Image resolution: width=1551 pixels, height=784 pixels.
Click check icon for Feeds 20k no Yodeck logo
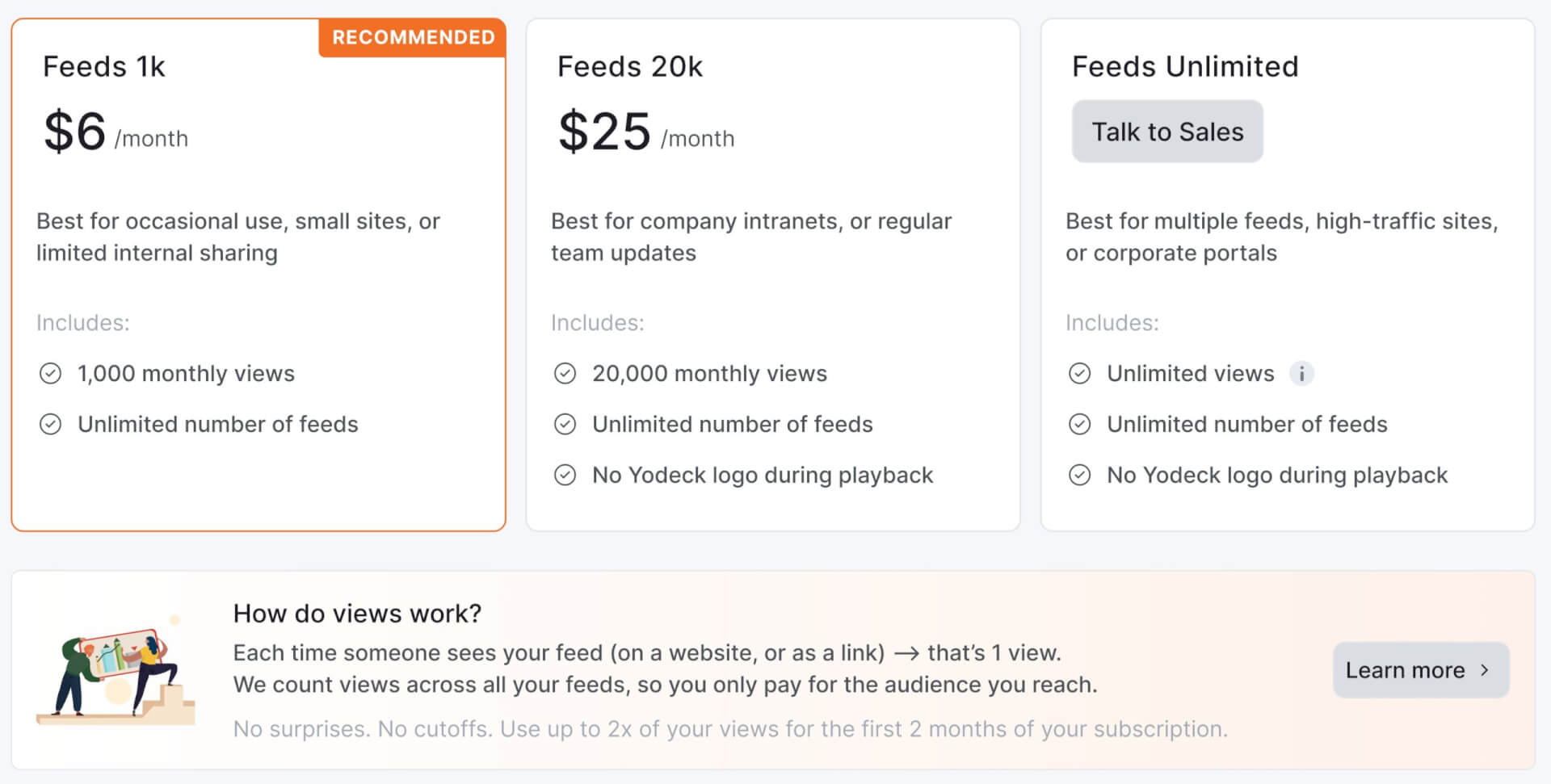point(565,476)
